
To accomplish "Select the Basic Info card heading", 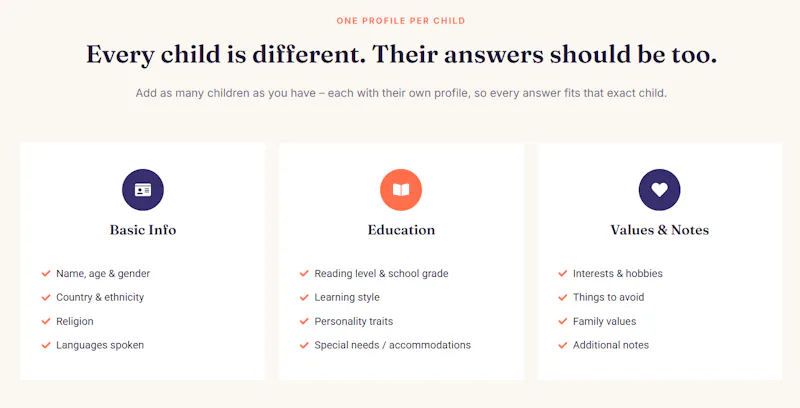I will click(x=143, y=230).
